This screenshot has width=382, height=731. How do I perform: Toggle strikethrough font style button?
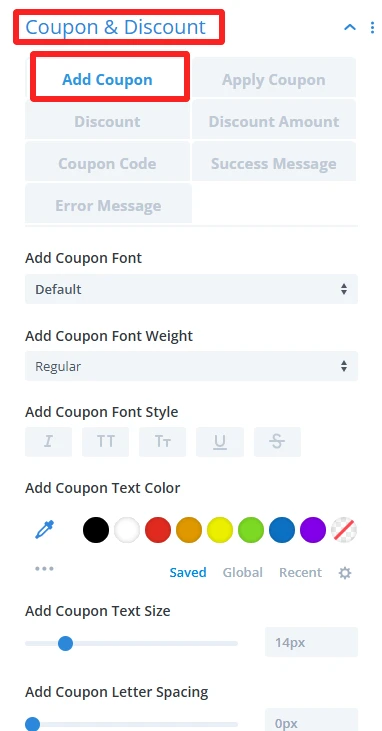pos(277,441)
